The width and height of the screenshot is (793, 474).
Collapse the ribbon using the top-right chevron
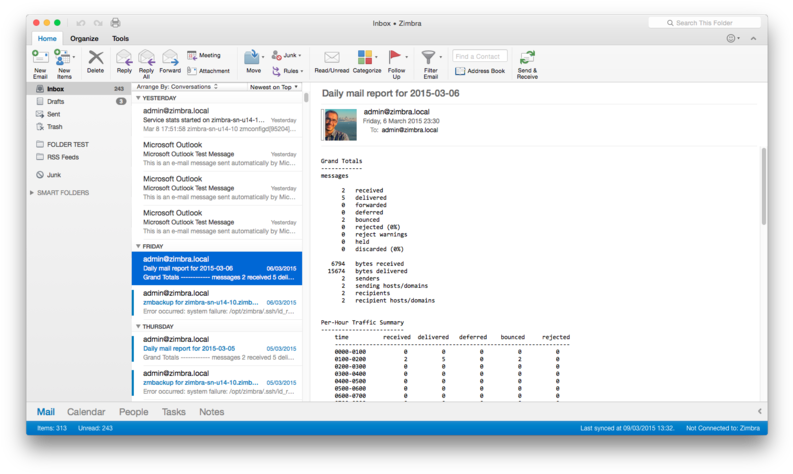pyautogui.click(x=753, y=38)
